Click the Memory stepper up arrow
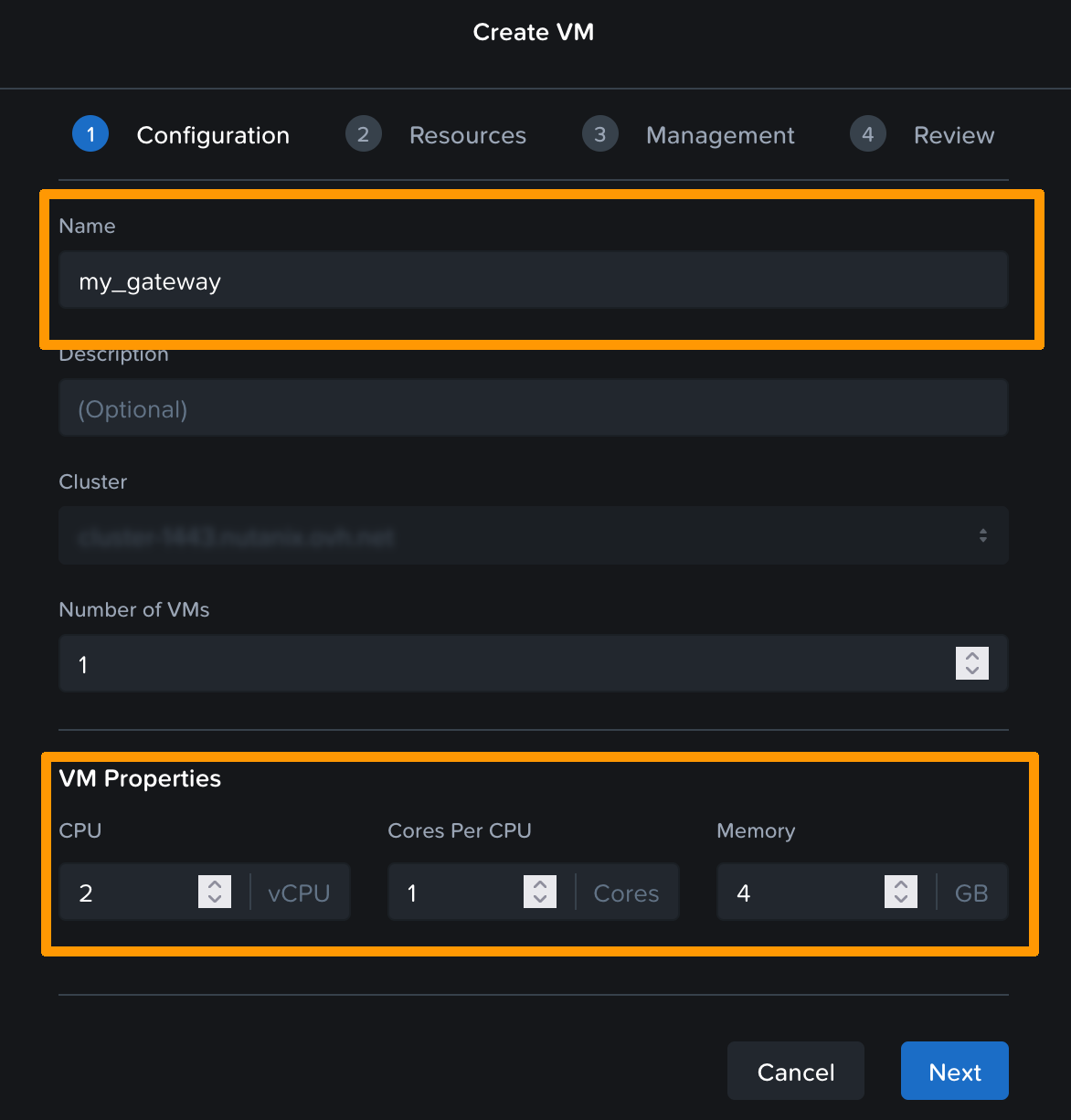Viewport: 1071px width, 1120px height. coord(900,885)
